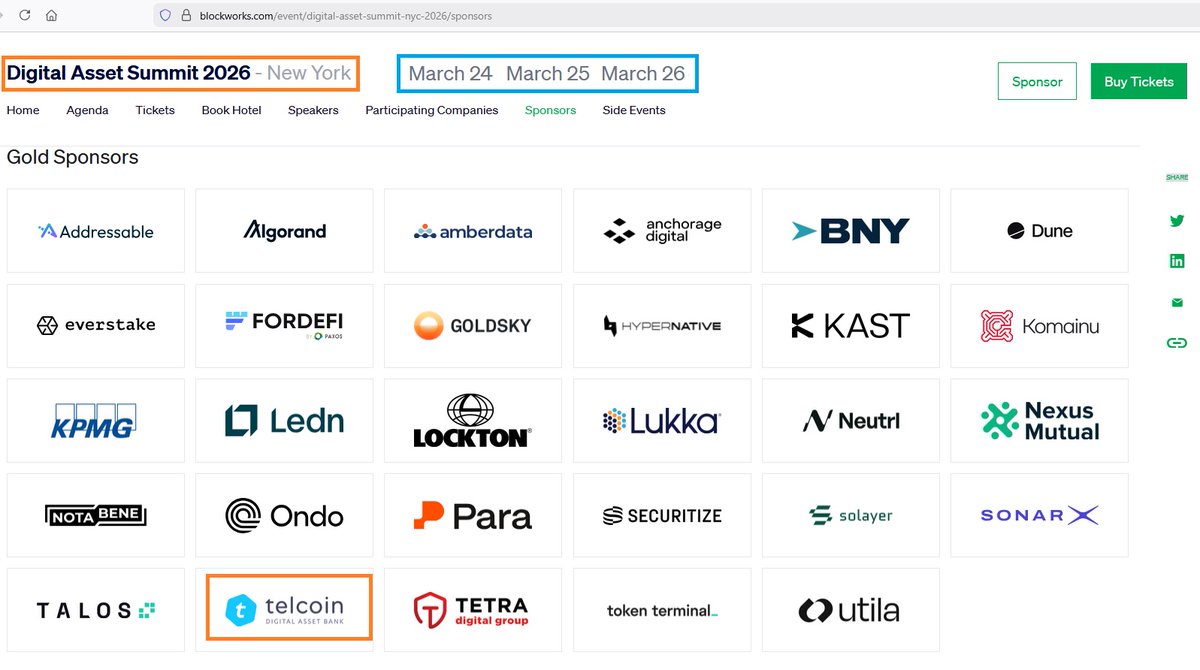Open the solayer sponsor logo
The height and width of the screenshot is (670, 1200).
(x=851, y=515)
